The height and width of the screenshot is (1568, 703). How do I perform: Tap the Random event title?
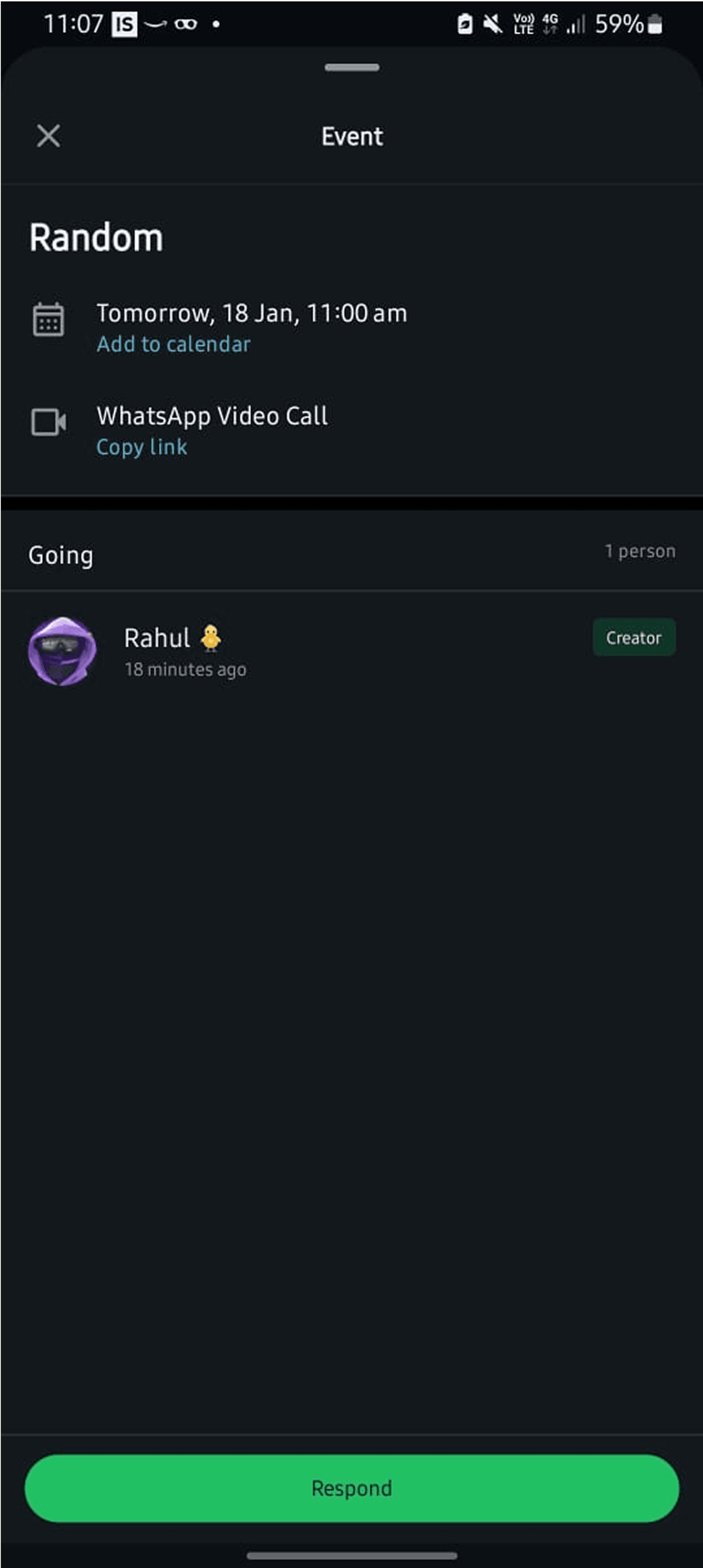96,237
